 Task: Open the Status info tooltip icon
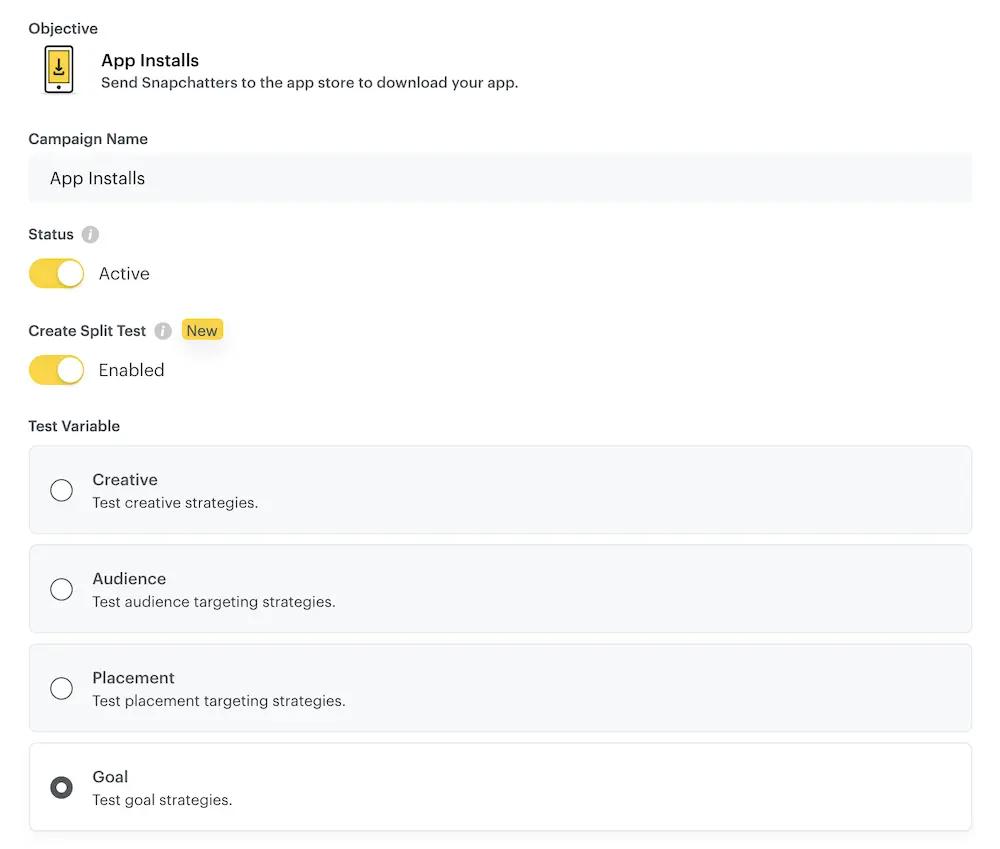(90, 234)
